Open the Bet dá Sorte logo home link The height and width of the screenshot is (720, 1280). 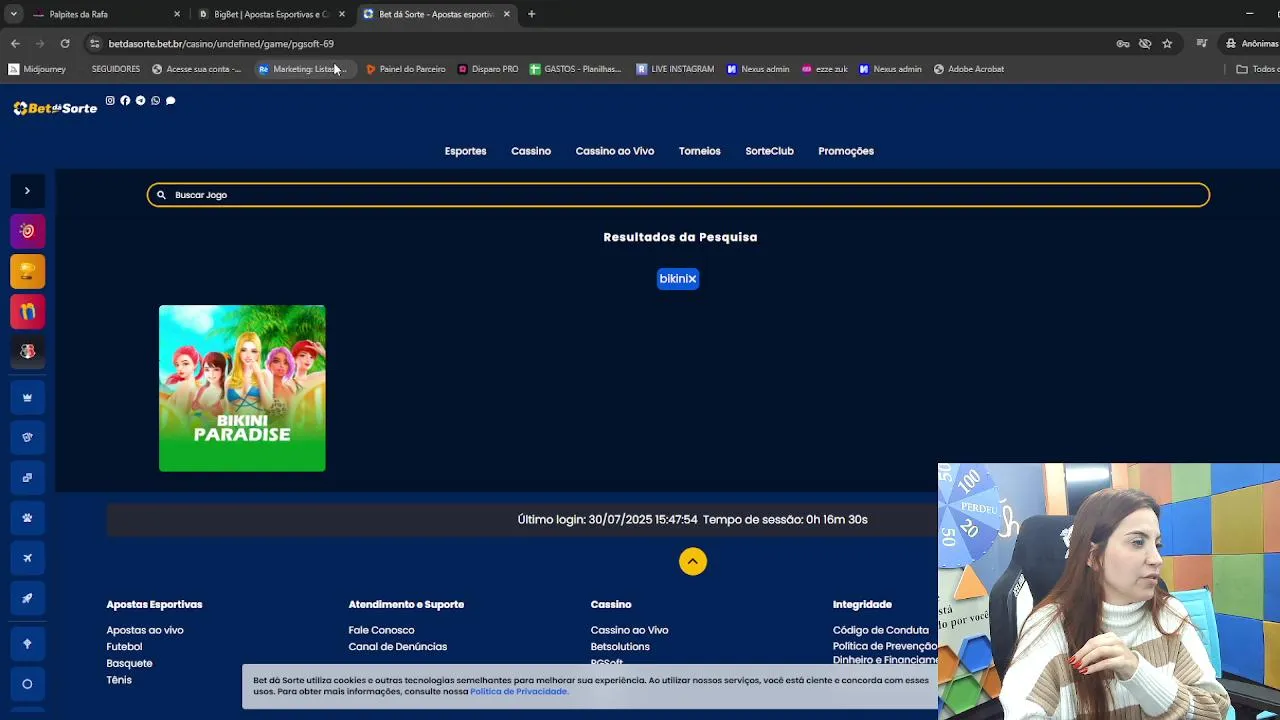point(55,107)
